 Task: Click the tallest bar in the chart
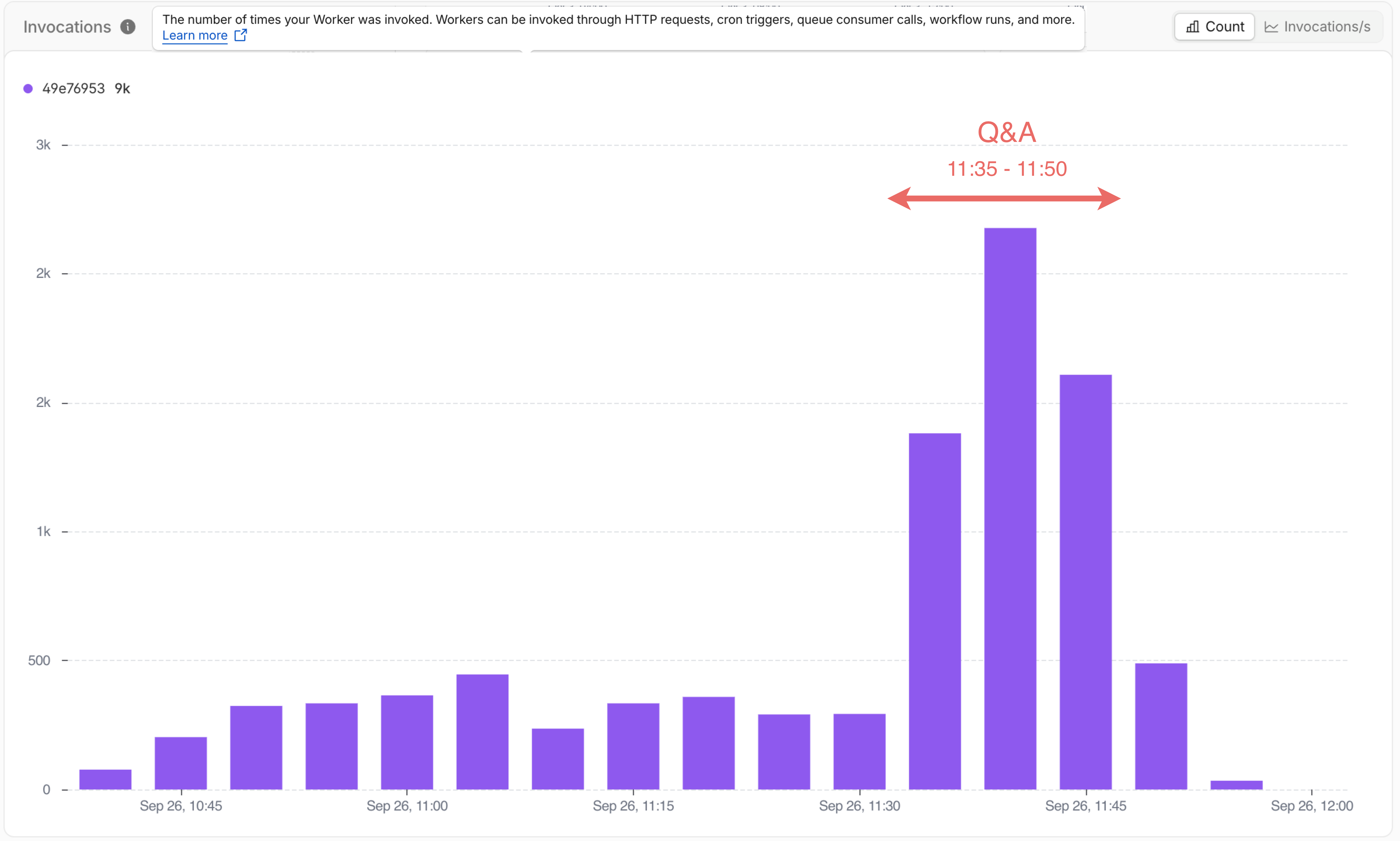1010,508
